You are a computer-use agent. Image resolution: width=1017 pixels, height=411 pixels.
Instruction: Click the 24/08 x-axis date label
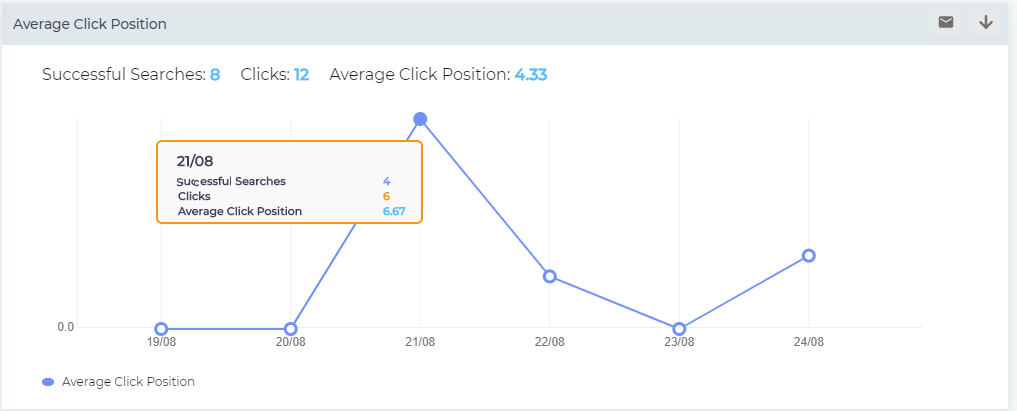809,342
